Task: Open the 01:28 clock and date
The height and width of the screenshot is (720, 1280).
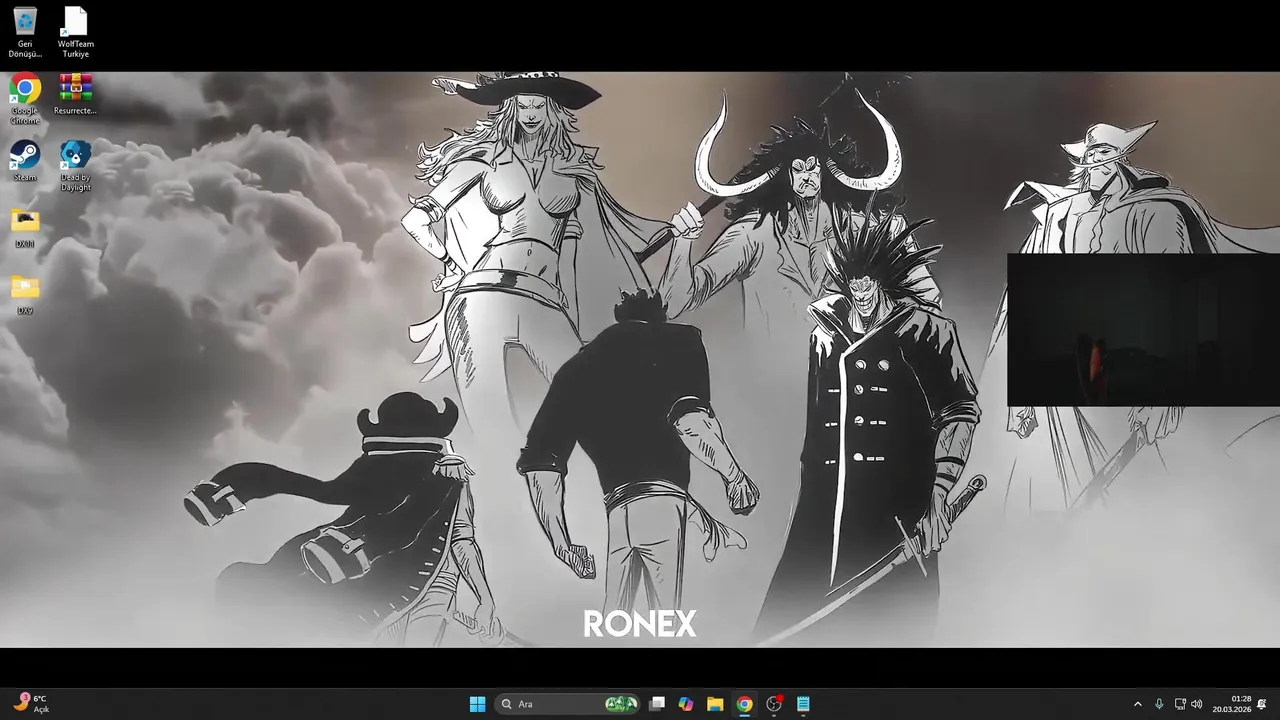Action: pyautogui.click(x=1232, y=704)
